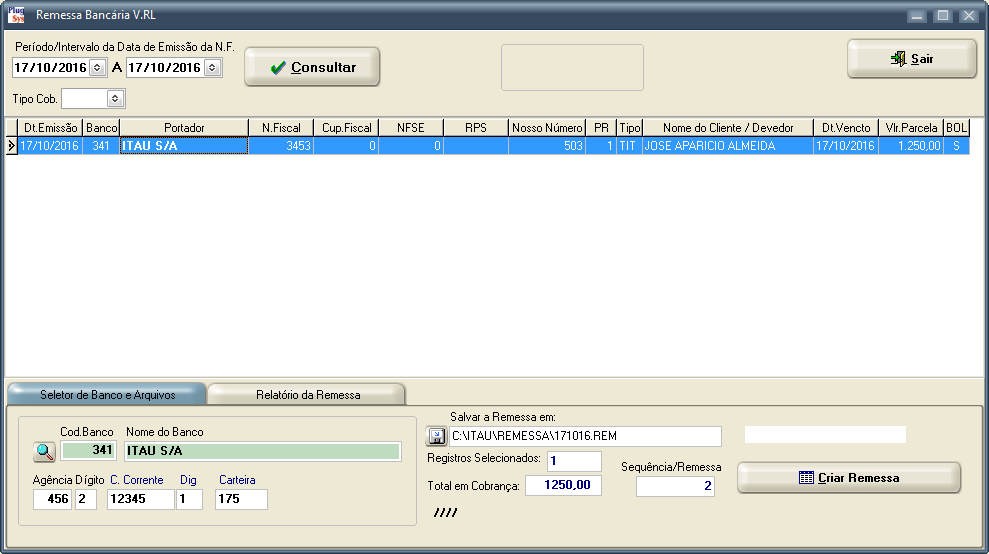The width and height of the screenshot is (989, 554).
Task: Click the Nosso Número column header
Action: 547,127
